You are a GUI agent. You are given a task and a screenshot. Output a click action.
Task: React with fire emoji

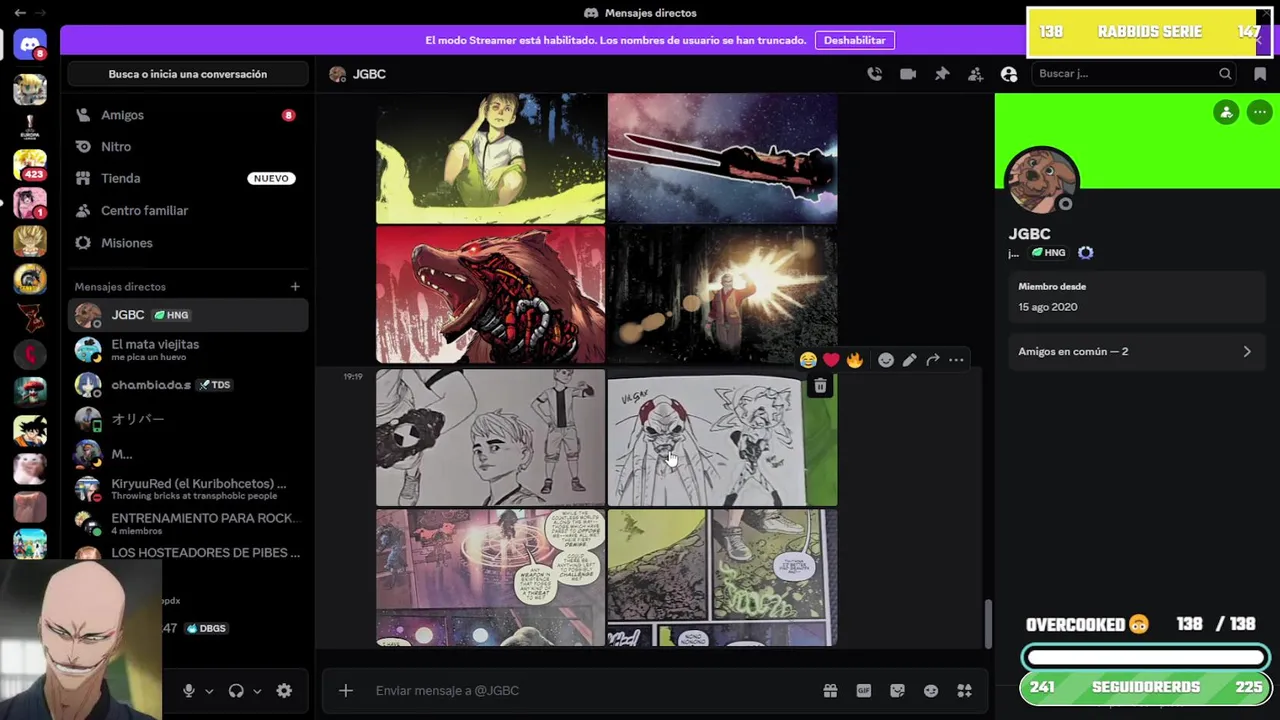point(854,360)
